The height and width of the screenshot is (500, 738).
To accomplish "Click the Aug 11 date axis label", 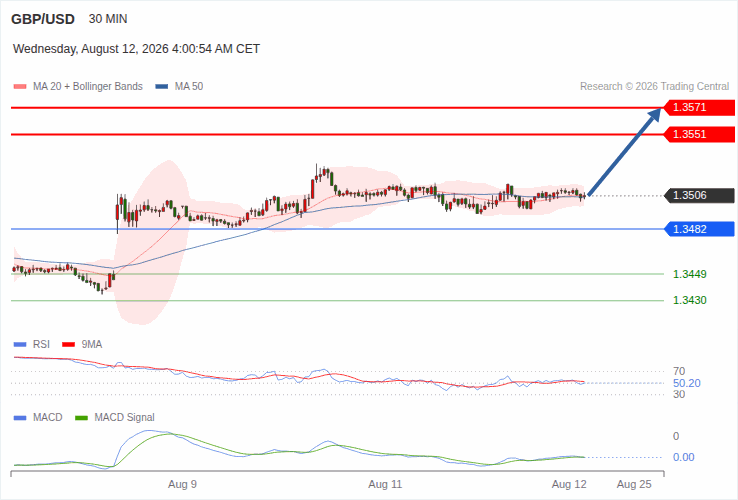I will tap(385, 484).
